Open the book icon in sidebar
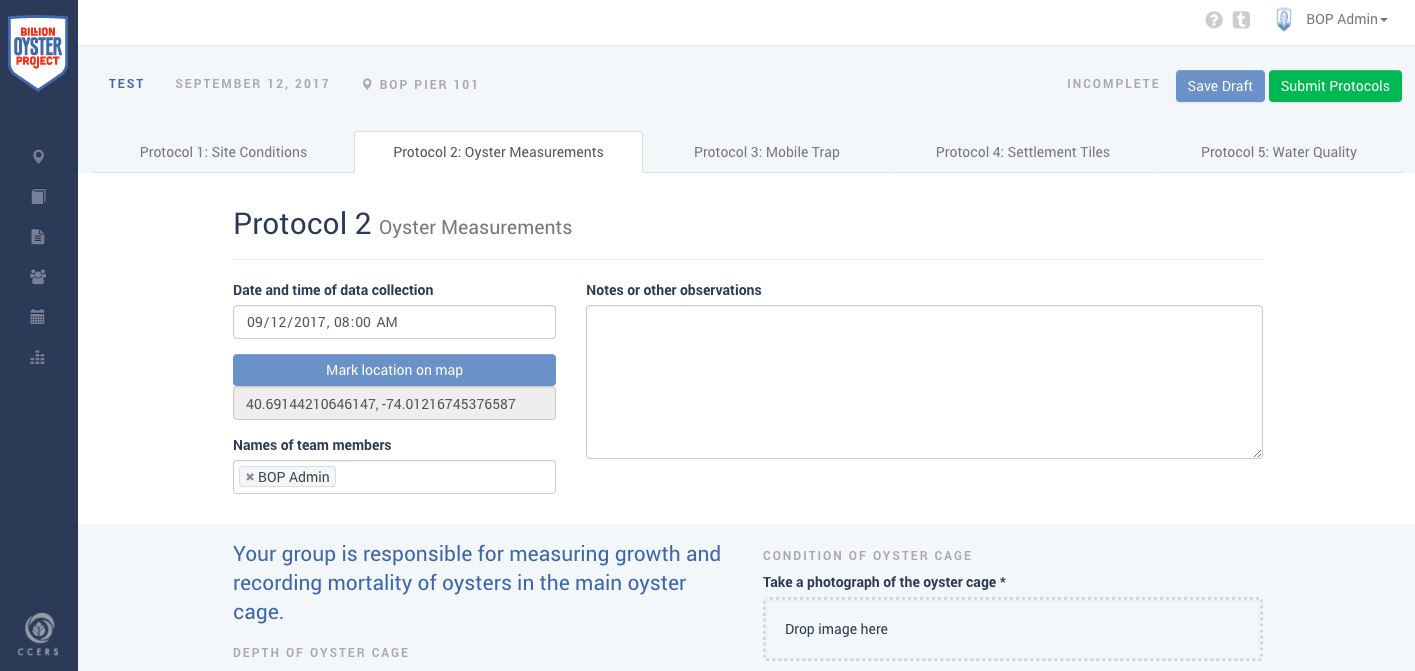Viewport: 1415px width, 671px height. tap(38, 197)
